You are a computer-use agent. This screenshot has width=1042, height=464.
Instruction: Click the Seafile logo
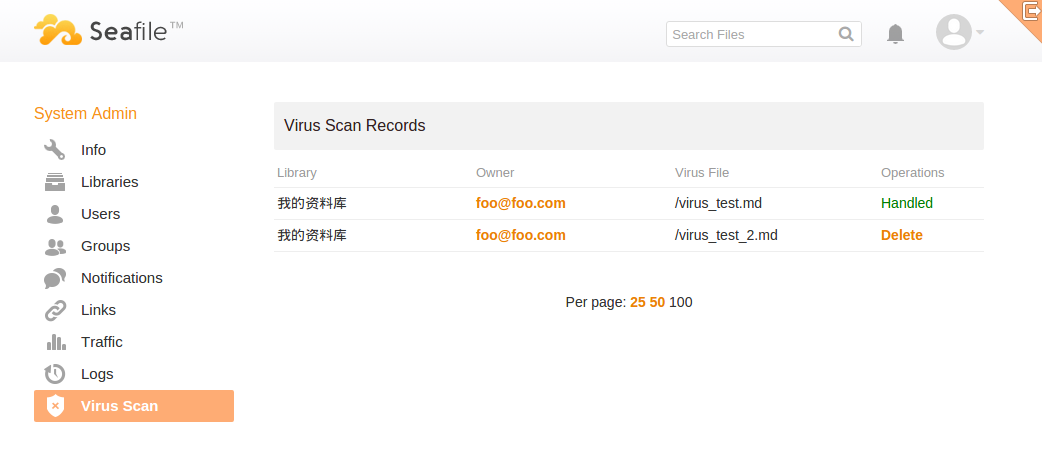click(x=108, y=31)
